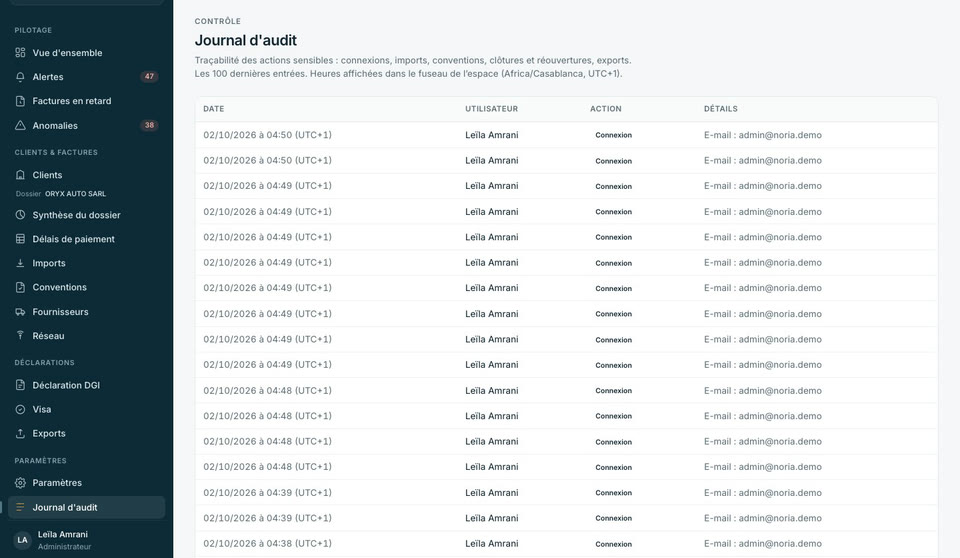Click Leïla Amrani in 04:38 row
The image size is (960, 558).
click(x=492, y=543)
